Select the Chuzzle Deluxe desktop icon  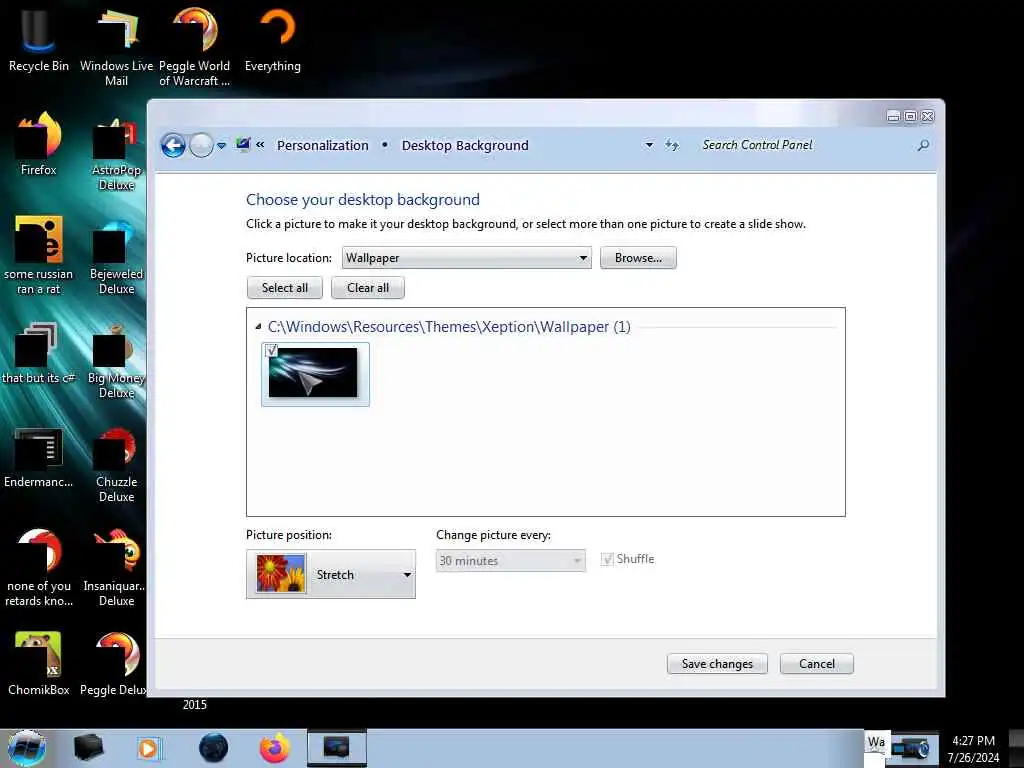click(x=116, y=464)
